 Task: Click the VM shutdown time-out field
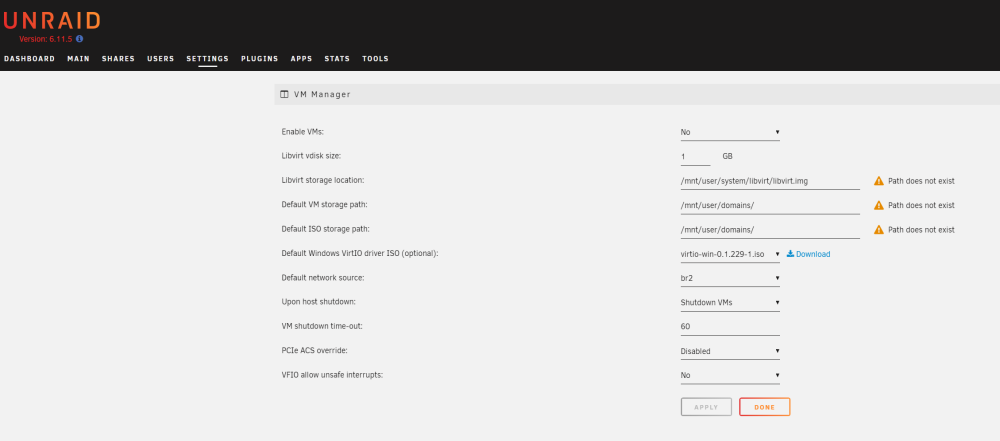click(730, 327)
